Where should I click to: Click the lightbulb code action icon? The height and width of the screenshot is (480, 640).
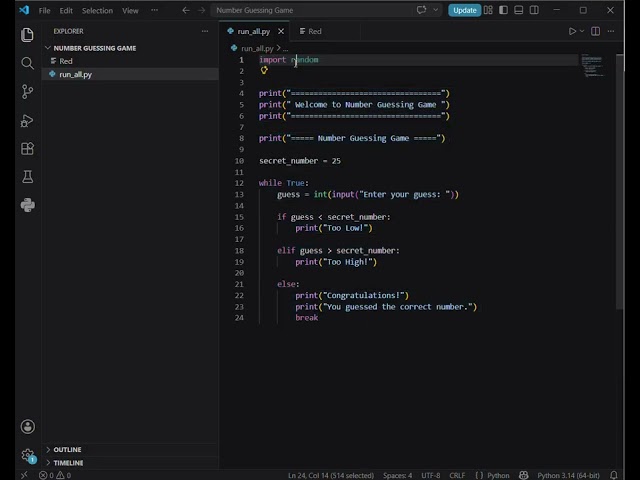pos(264,70)
